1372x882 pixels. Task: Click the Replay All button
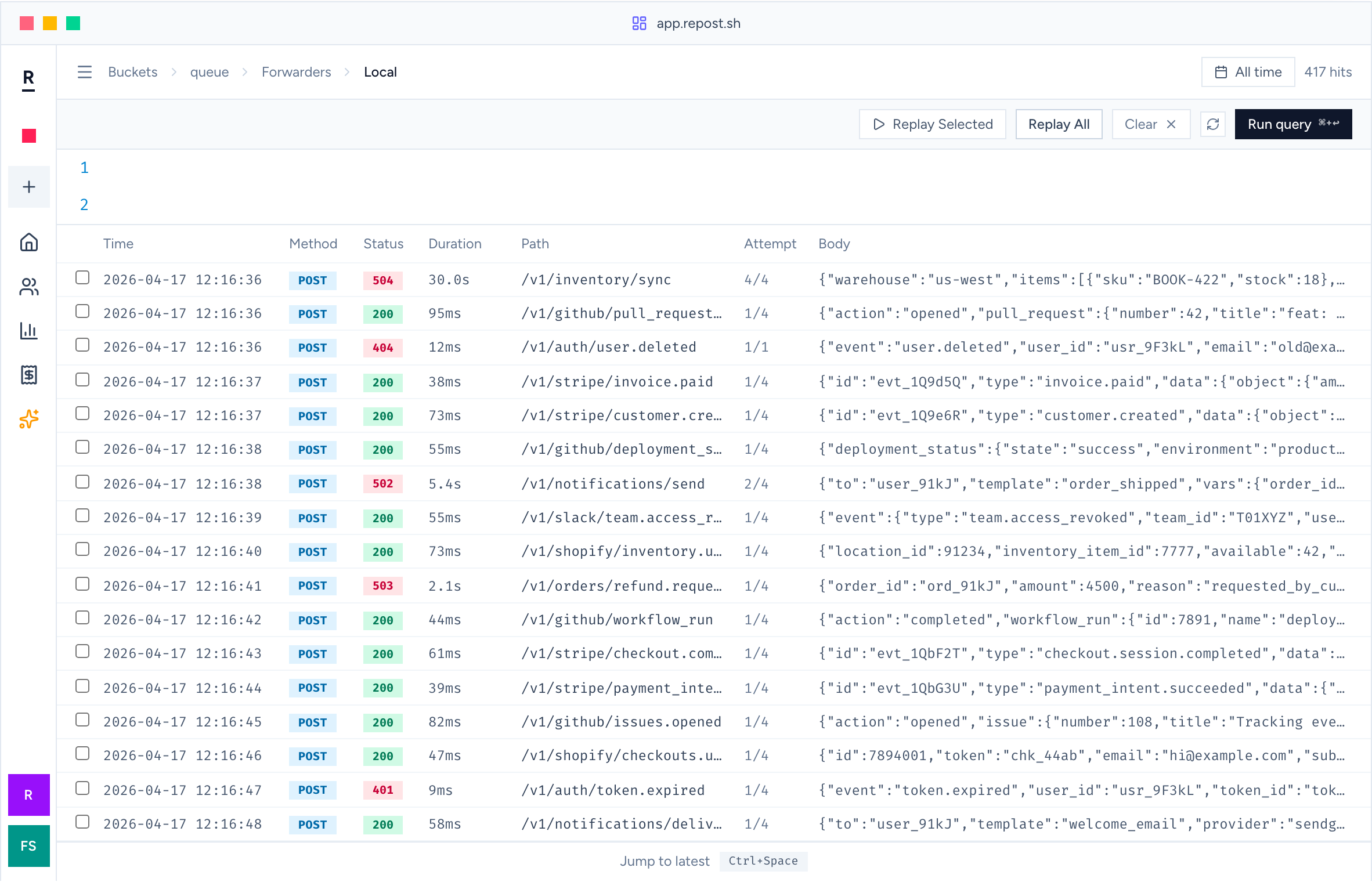tap(1059, 124)
